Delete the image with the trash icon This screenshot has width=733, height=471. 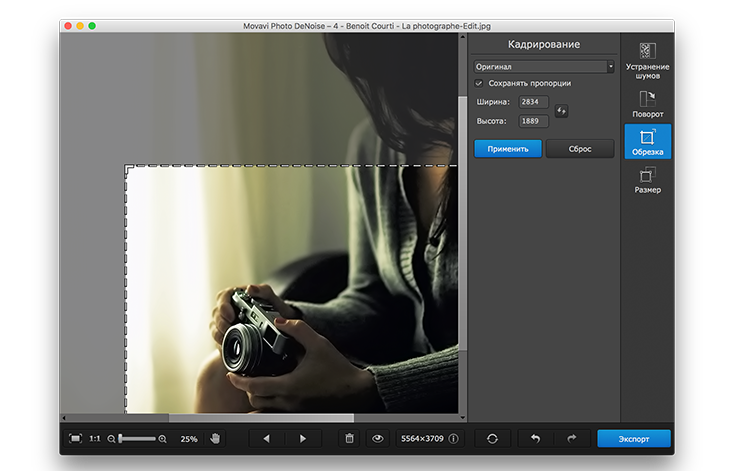coord(349,439)
